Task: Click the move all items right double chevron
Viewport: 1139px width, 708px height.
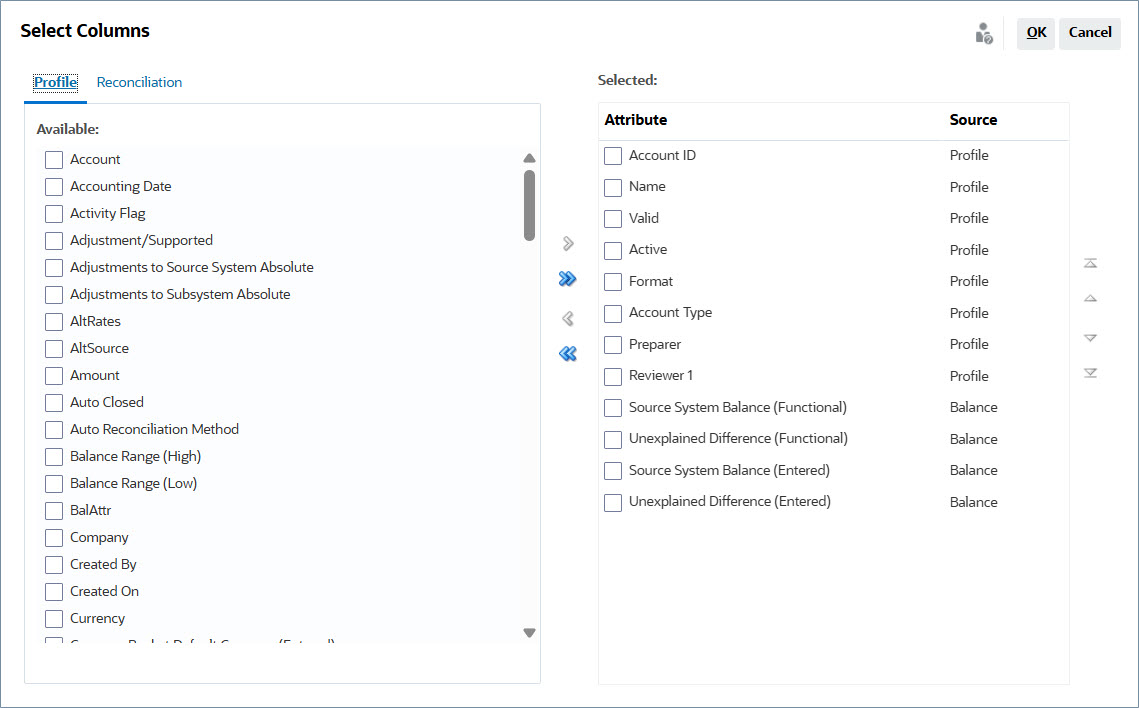Action: (567, 279)
